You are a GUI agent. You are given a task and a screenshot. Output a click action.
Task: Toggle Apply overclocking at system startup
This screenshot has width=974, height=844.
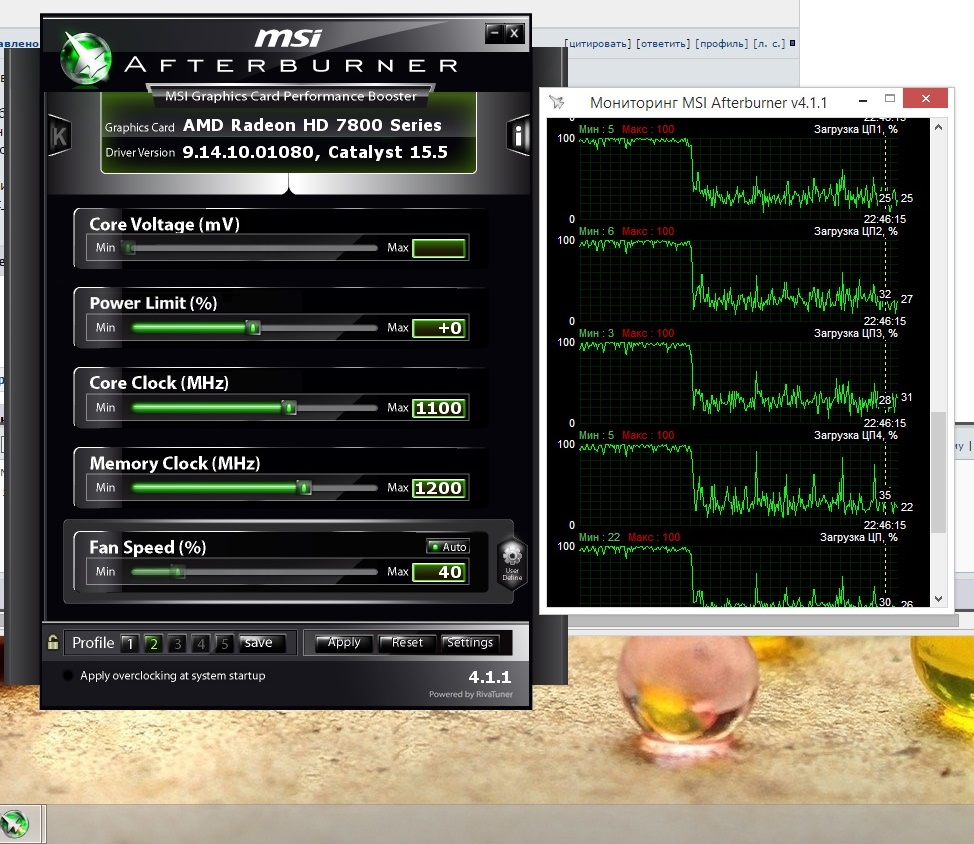[x=68, y=675]
